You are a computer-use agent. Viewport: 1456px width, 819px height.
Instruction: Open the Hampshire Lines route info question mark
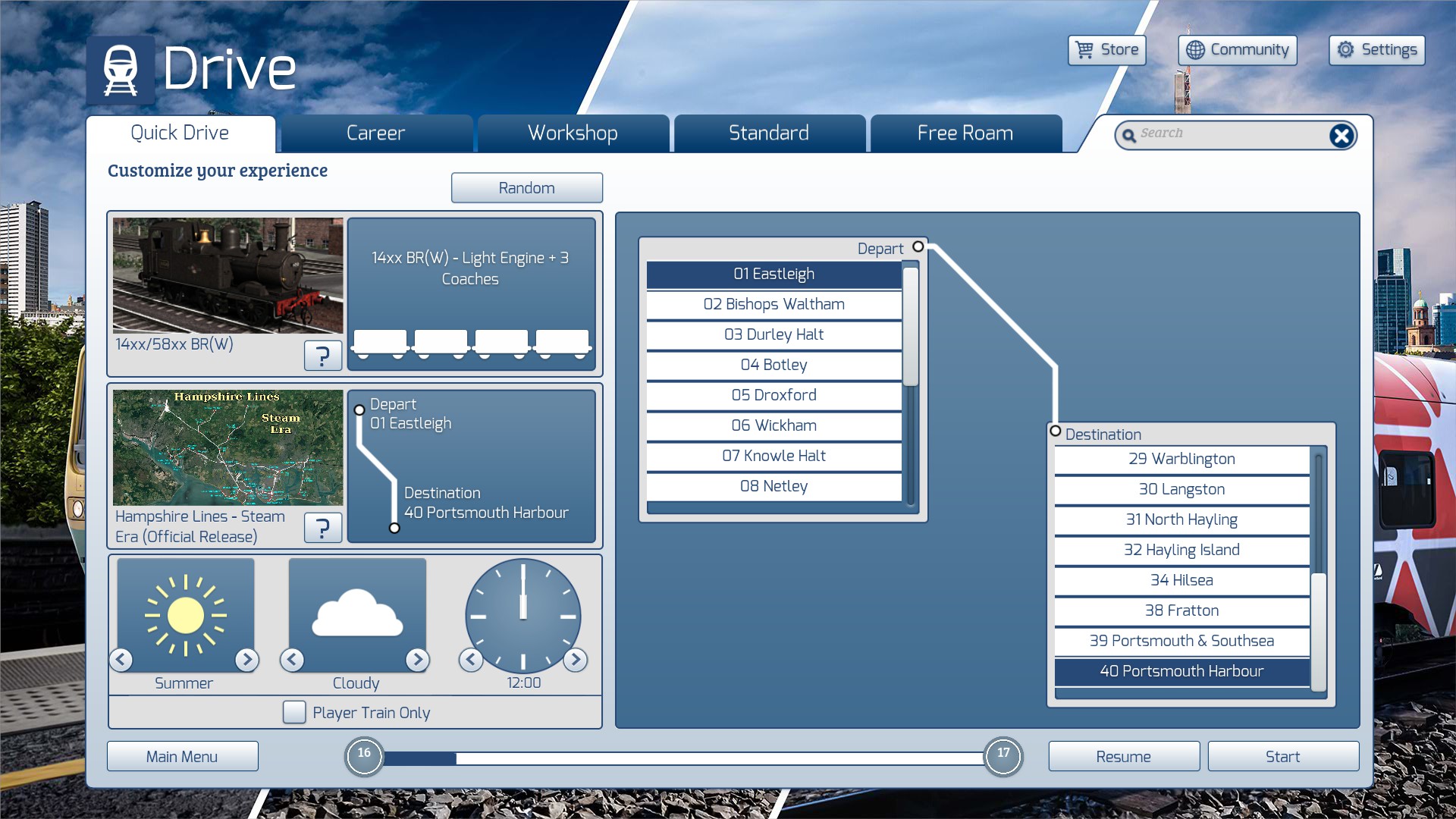[322, 527]
